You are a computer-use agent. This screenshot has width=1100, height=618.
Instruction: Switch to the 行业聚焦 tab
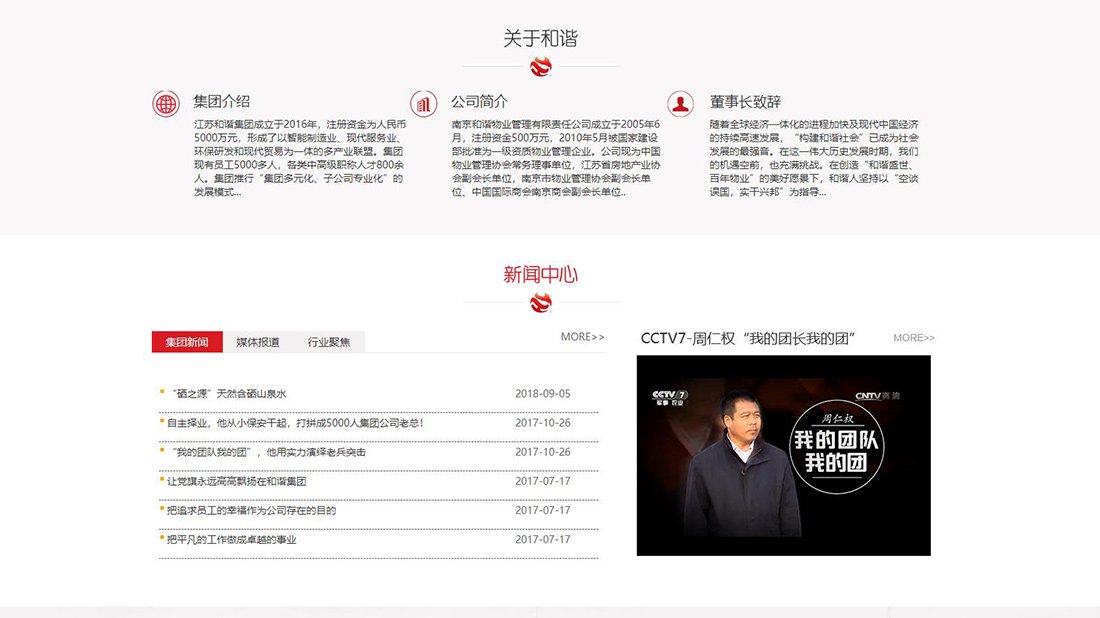pyautogui.click(x=327, y=341)
